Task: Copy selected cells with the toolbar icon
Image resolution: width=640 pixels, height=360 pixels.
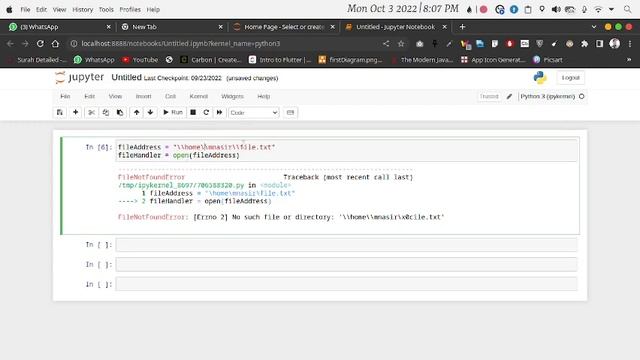Action: point(106,112)
